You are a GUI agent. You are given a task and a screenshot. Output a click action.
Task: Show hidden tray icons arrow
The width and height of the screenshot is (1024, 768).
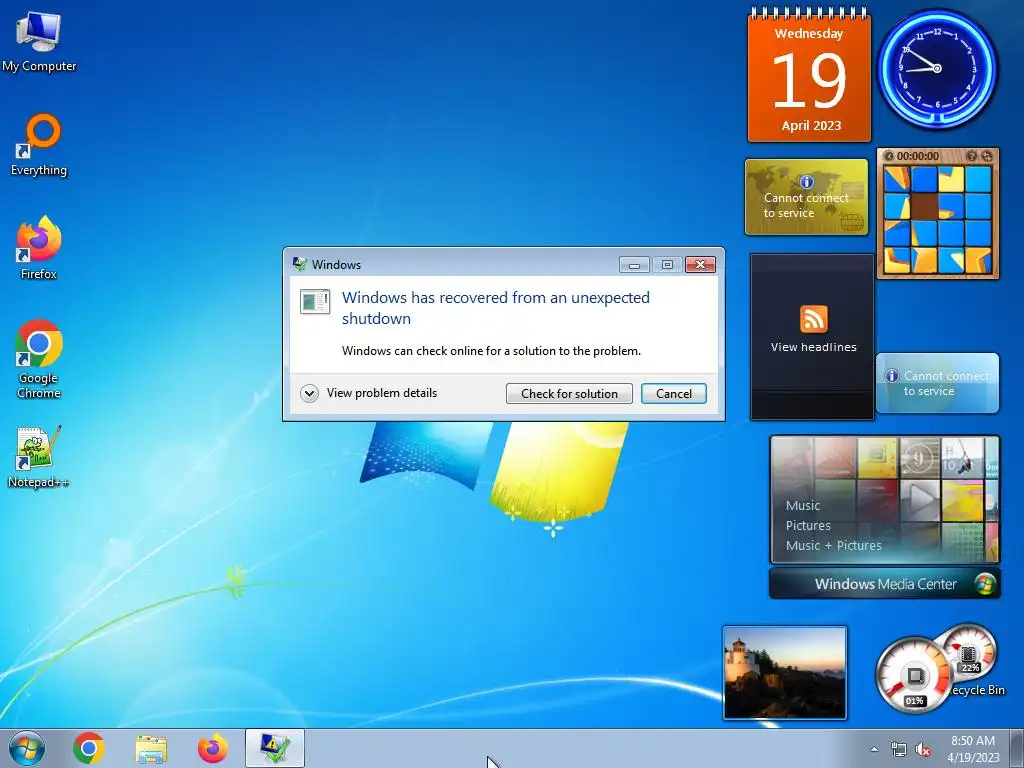click(874, 749)
